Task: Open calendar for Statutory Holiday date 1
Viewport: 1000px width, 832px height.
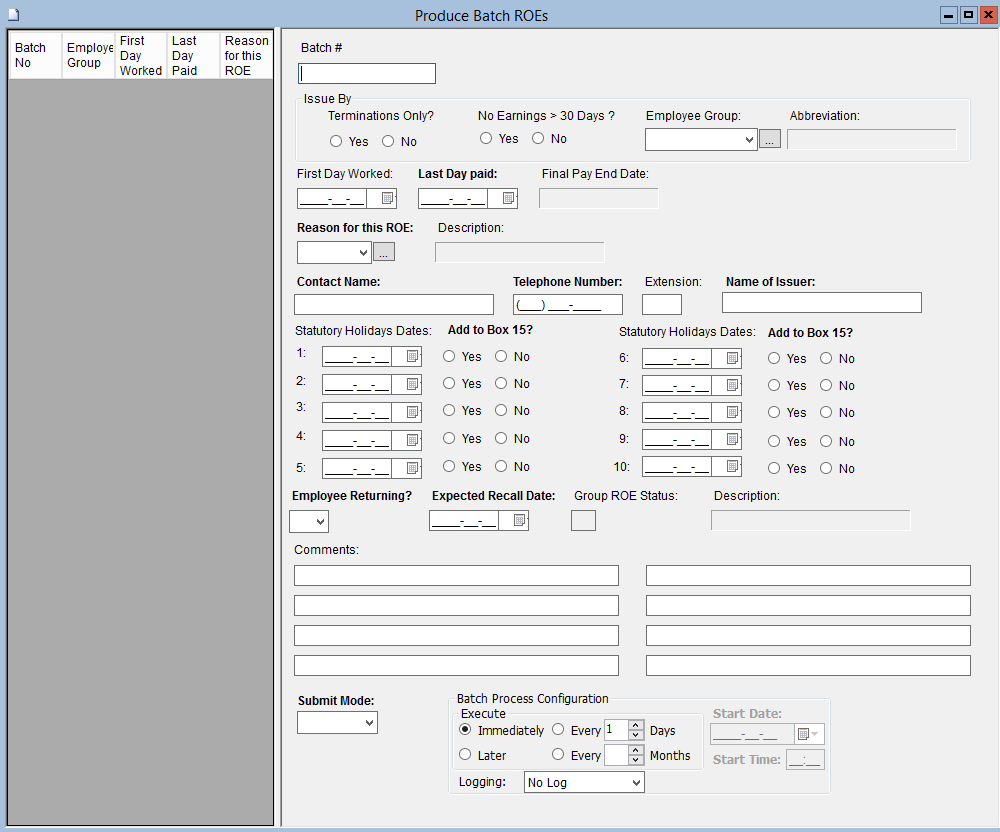Action: [411, 357]
